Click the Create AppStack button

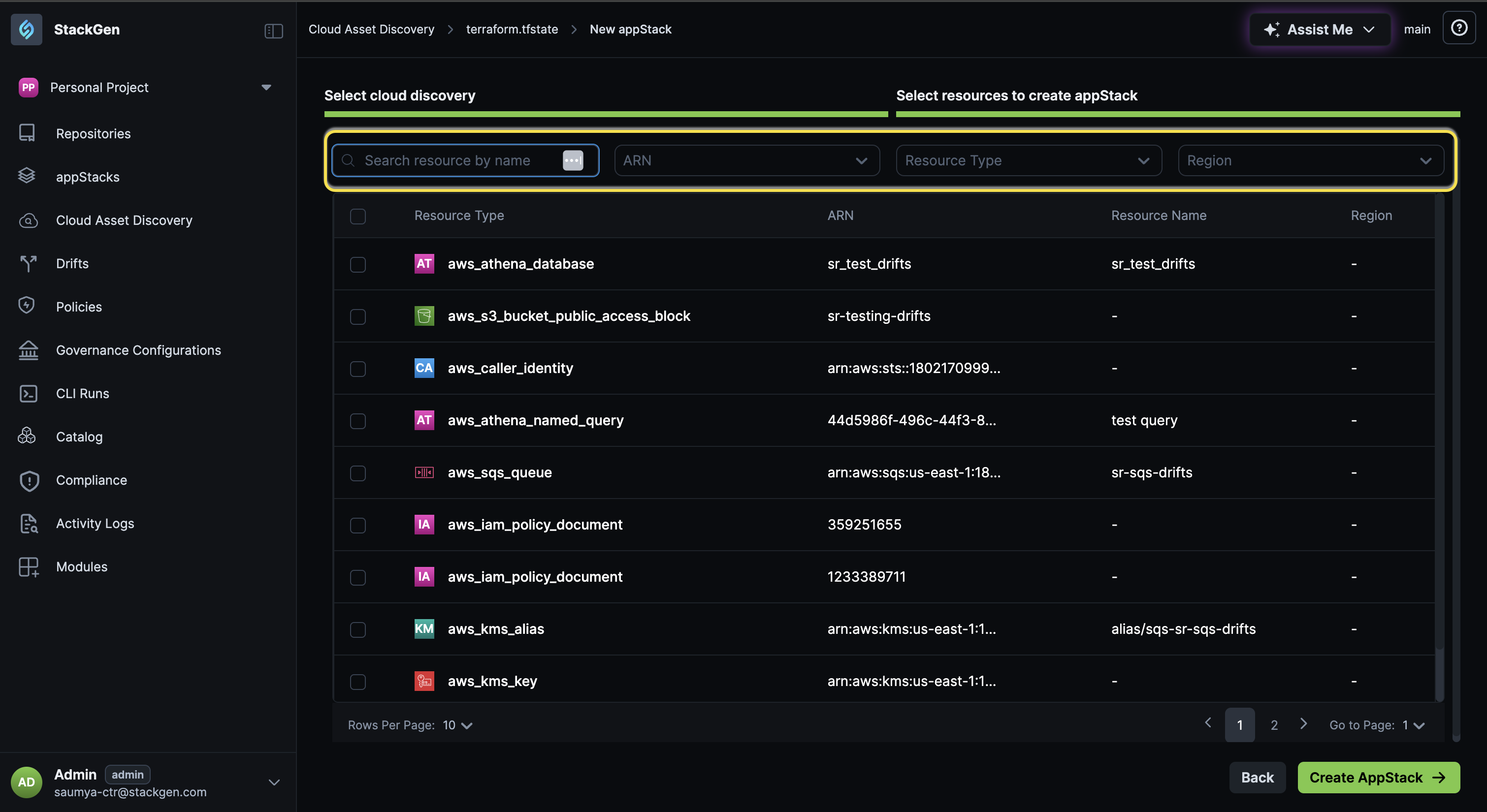(1379, 778)
